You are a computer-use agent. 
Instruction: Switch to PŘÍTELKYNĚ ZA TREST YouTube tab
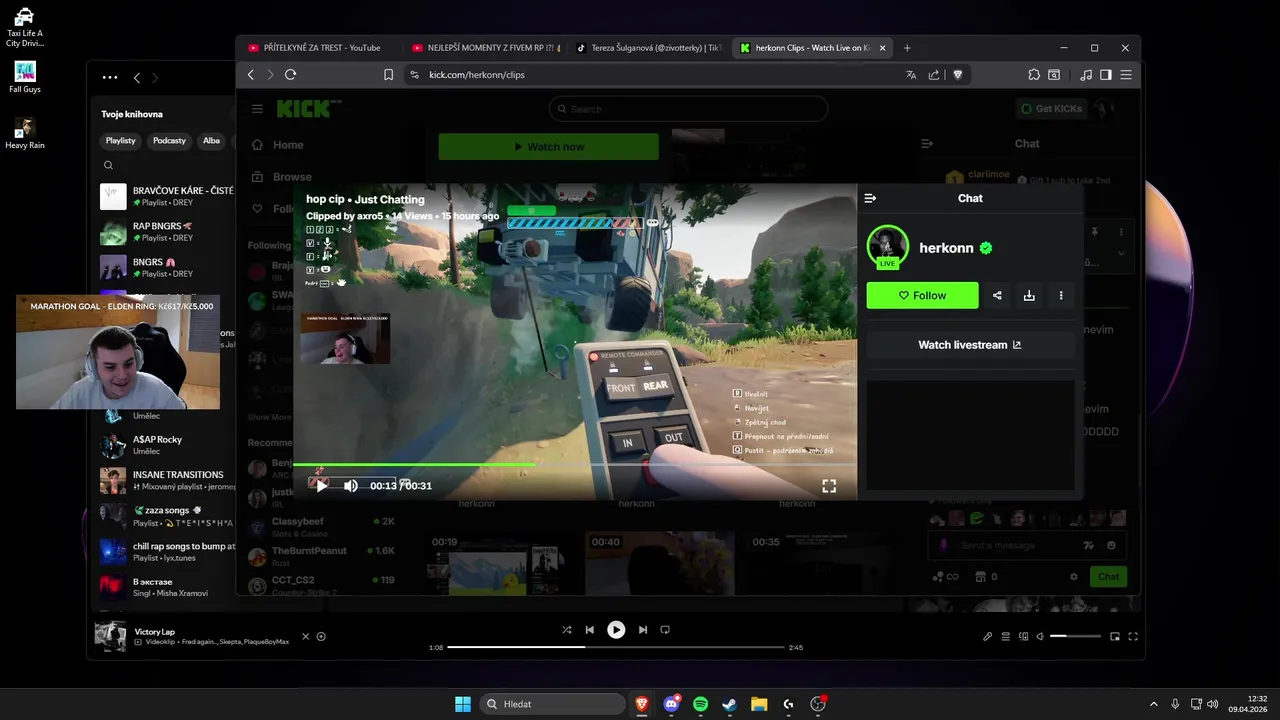pos(321,48)
